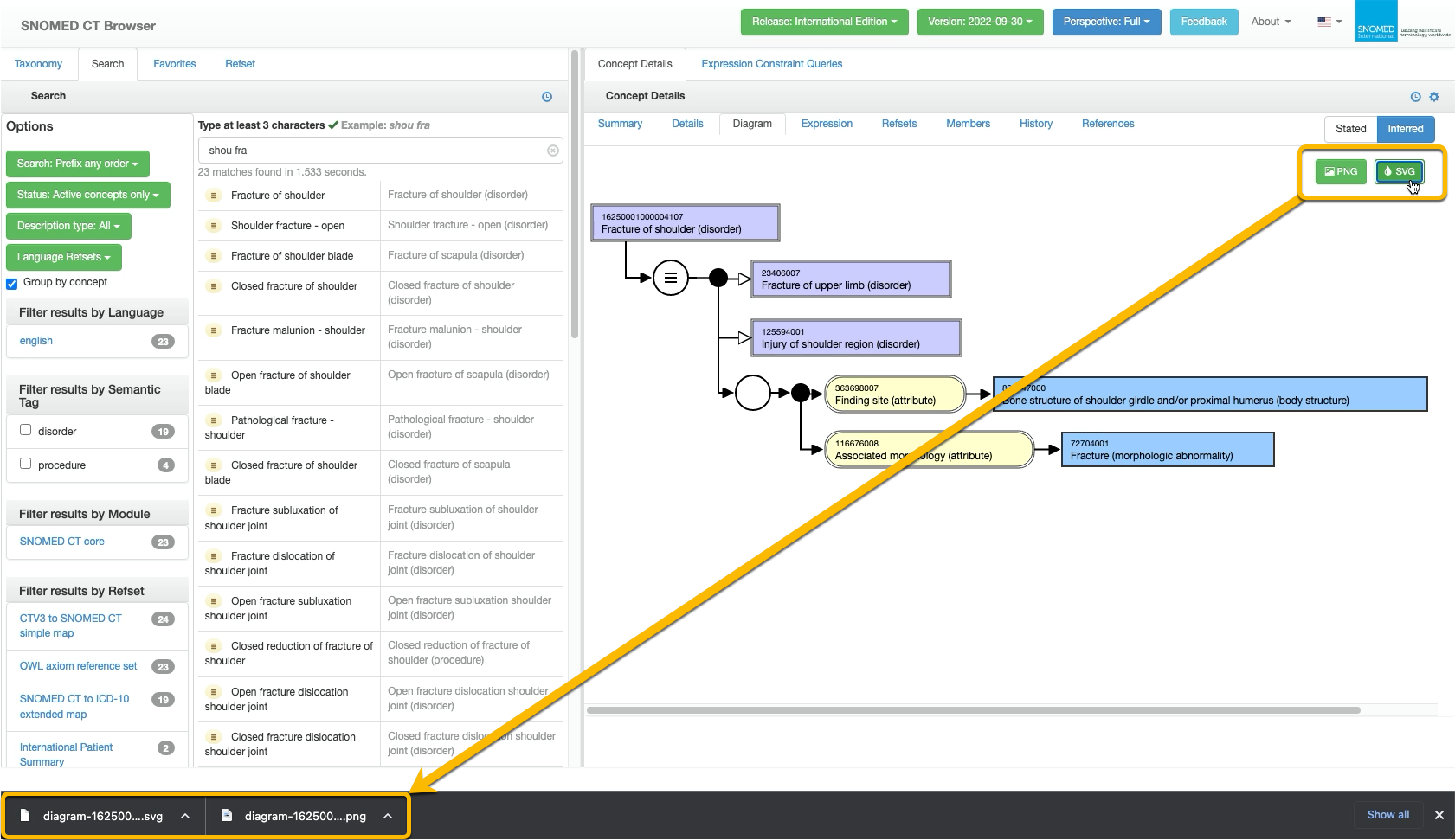Image resolution: width=1455 pixels, height=840 pixels.
Task: Click the Concept Details history clock icon
Action: [1416, 97]
